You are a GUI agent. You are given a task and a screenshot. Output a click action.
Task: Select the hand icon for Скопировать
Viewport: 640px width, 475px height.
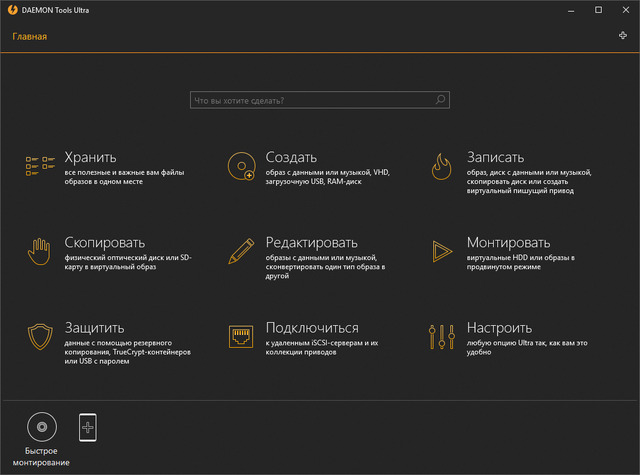[40, 250]
